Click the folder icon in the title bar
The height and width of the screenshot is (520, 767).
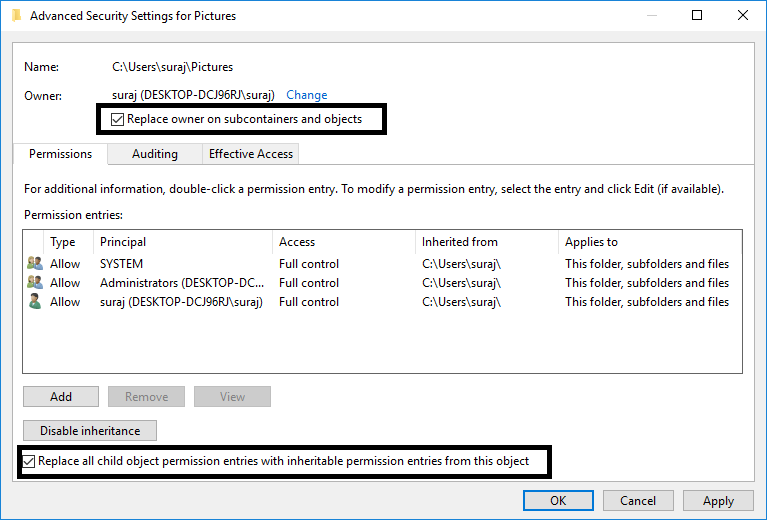pos(16,16)
